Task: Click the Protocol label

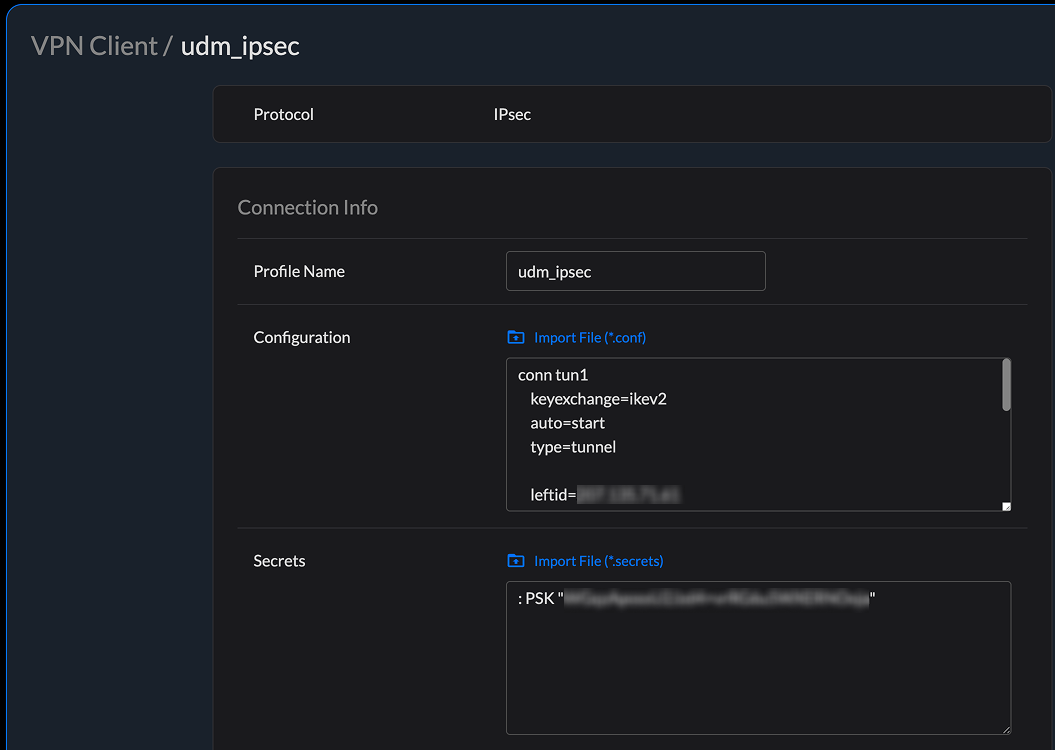Action: tap(283, 114)
